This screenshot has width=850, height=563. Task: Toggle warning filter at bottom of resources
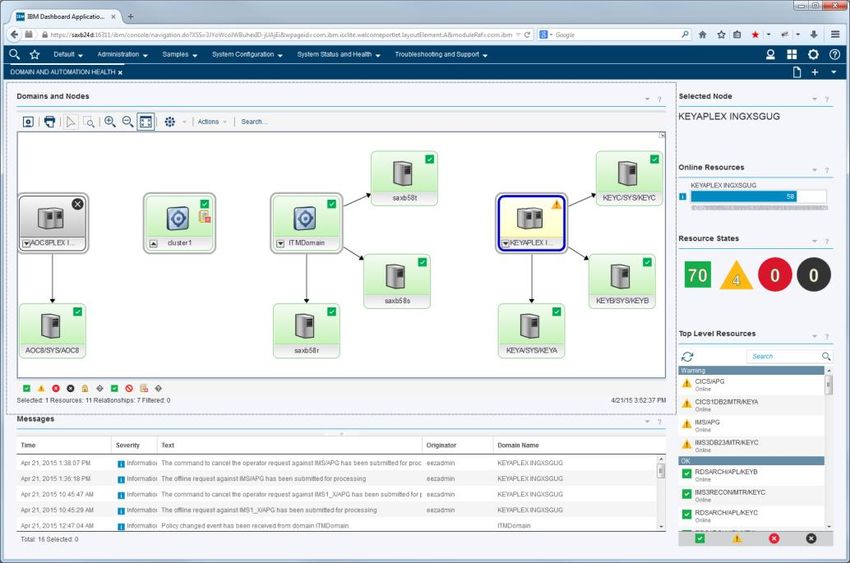point(737,539)
